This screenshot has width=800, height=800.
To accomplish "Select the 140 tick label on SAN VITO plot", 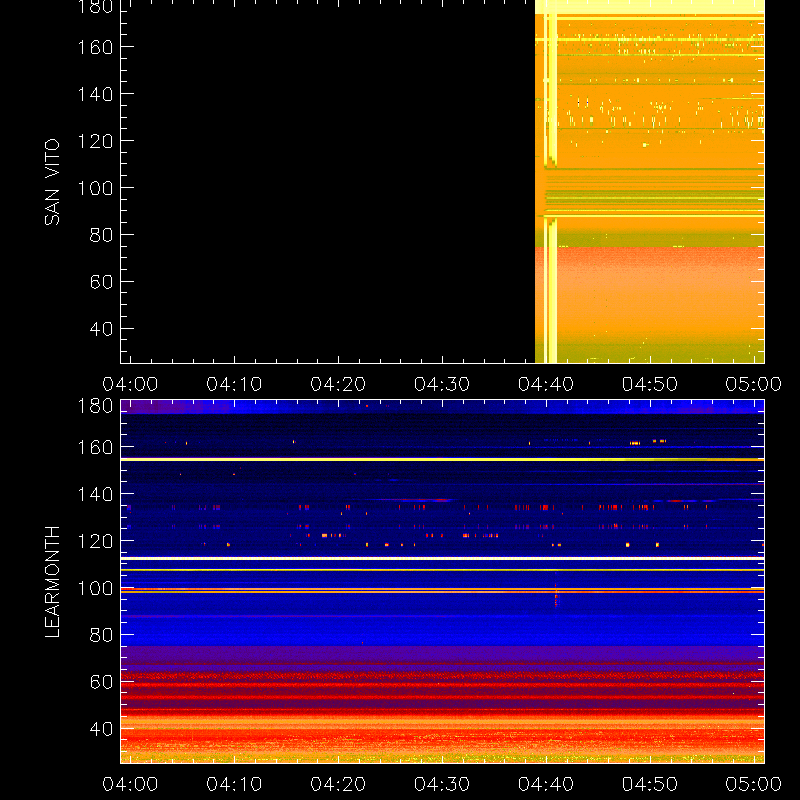I will [95, 94].
